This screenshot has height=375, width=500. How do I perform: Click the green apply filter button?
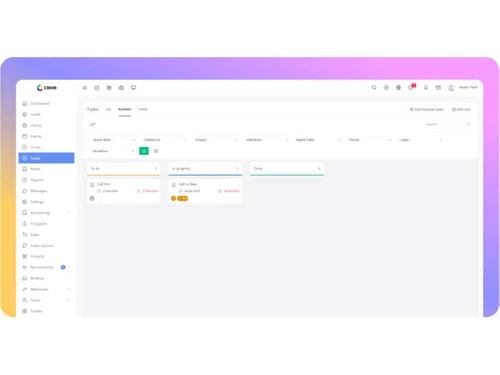click(144, 151)
